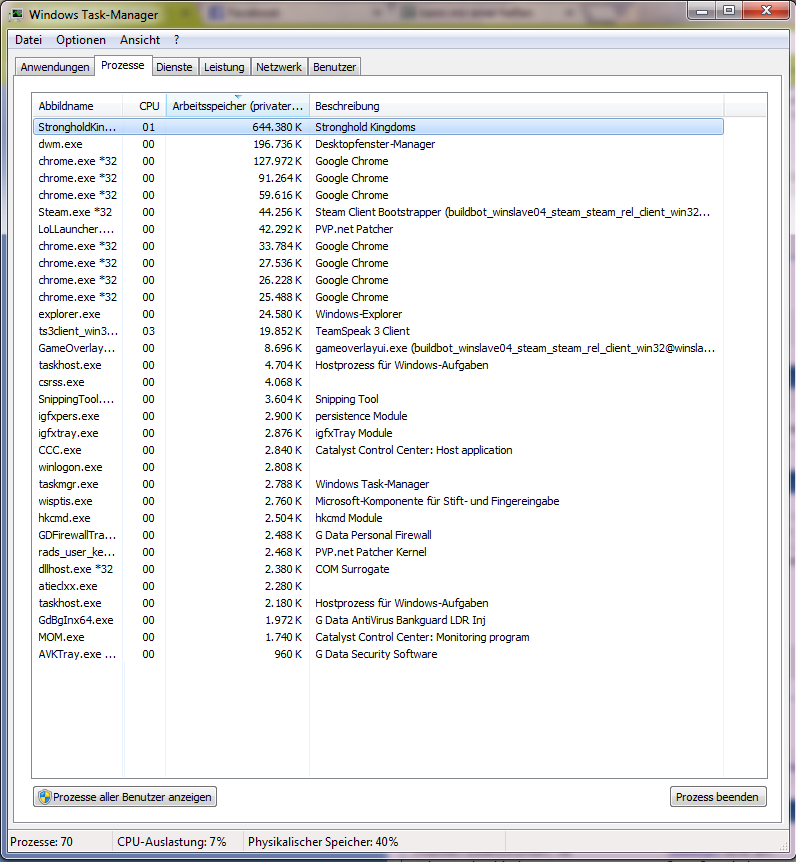Select the explorer.exe process
This screenshot has height=862, width=796.
(378, 314)
